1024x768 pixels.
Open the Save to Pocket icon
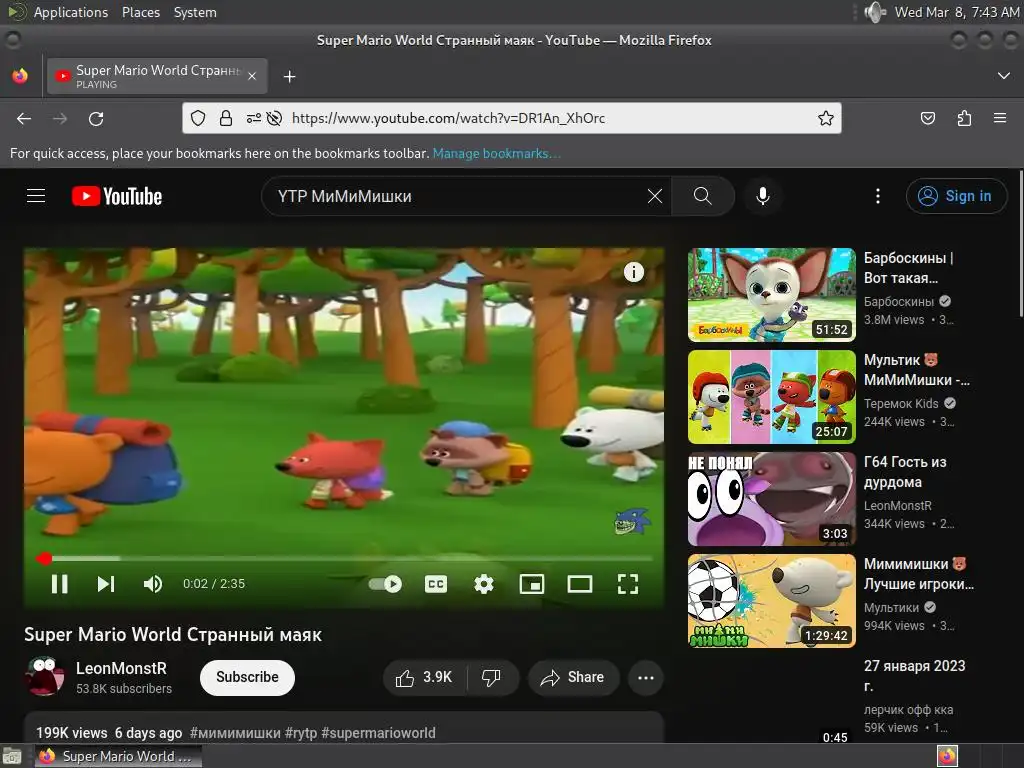927,118
